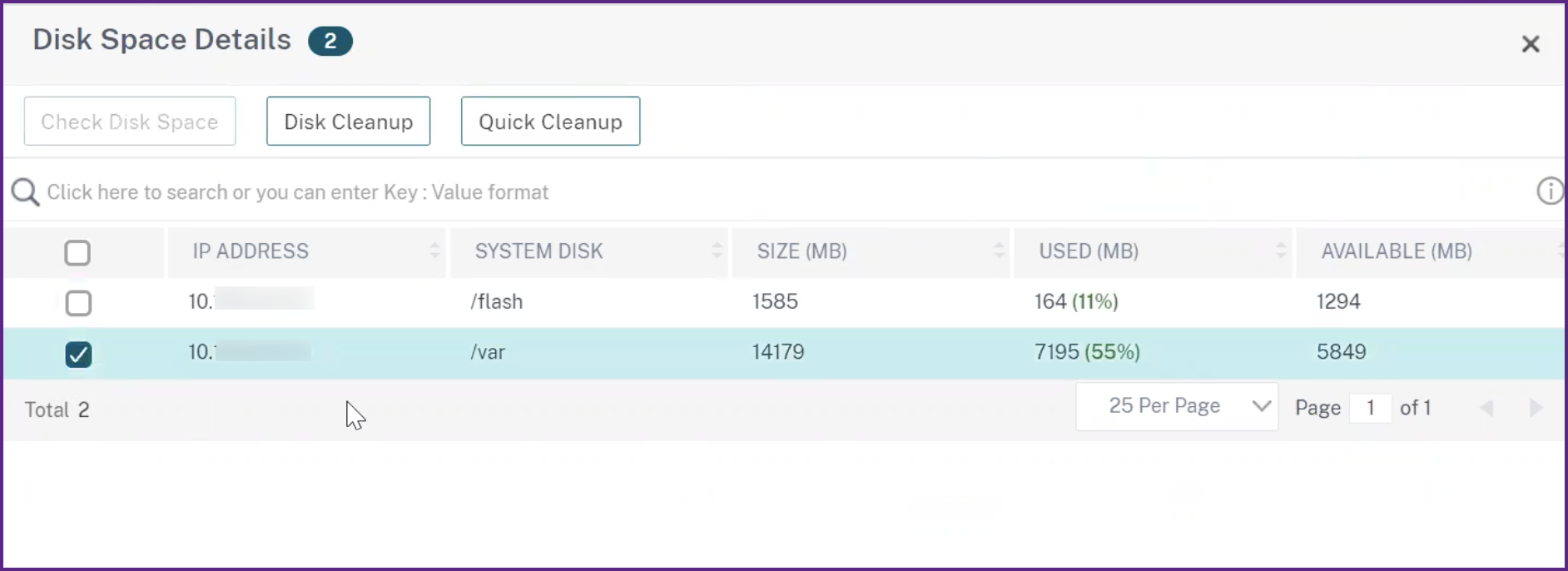This screenshot has height=571, width=1568.
Task: Go to the previous page arrow
Action: tap(1487, 408)
